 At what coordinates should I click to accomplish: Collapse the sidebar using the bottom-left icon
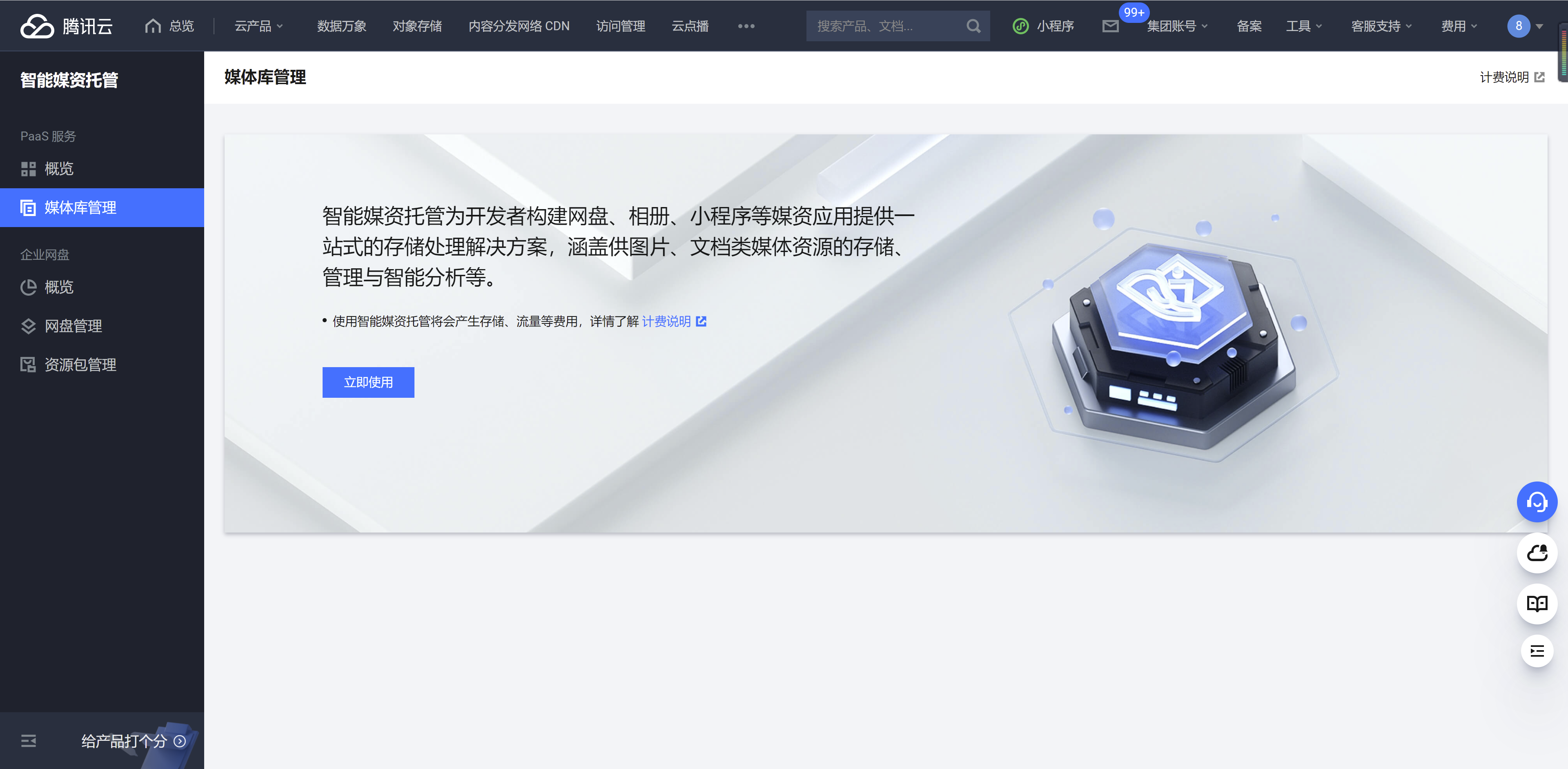pos(29,741)
